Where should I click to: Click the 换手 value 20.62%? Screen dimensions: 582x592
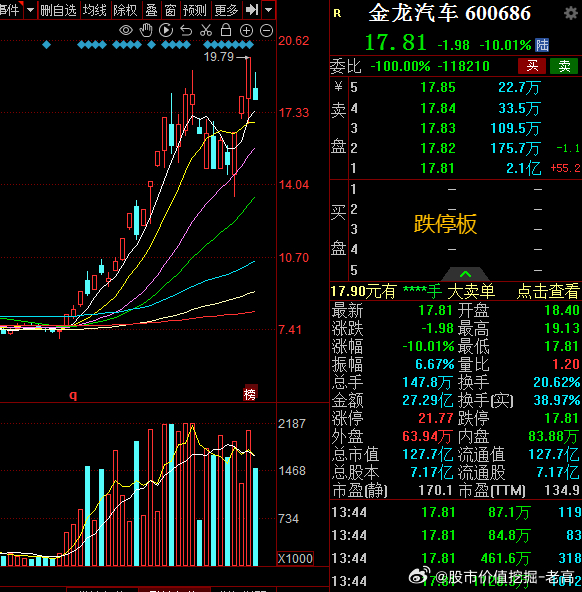[x=557, y=382]
